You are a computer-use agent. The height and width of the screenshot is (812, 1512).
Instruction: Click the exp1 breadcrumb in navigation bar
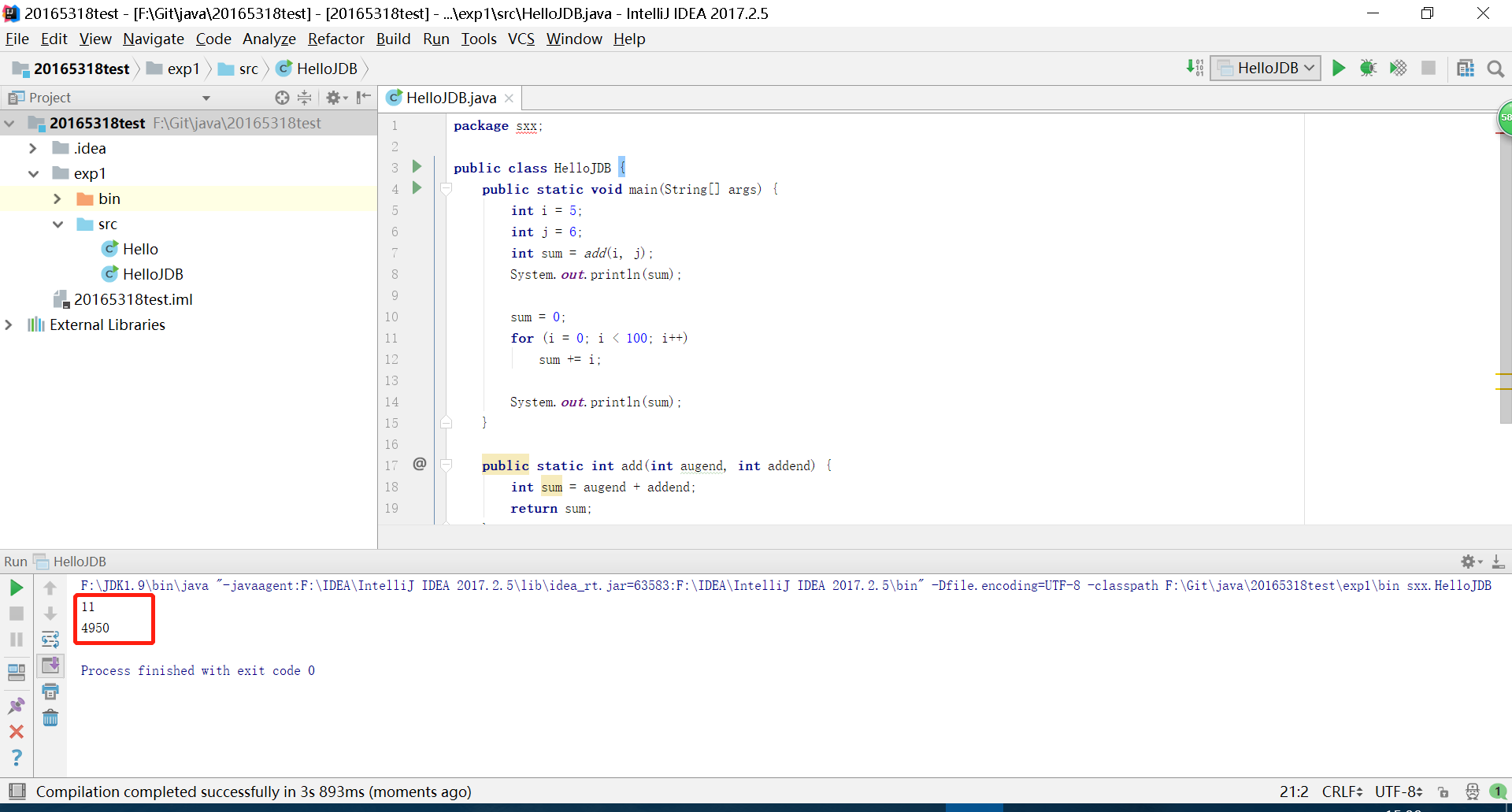coord(173,69)
